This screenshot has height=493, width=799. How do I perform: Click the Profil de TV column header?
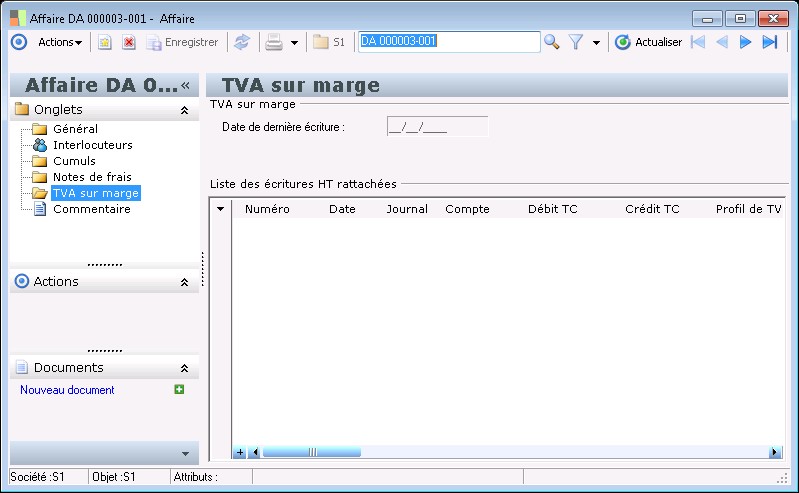pos(748,209)
